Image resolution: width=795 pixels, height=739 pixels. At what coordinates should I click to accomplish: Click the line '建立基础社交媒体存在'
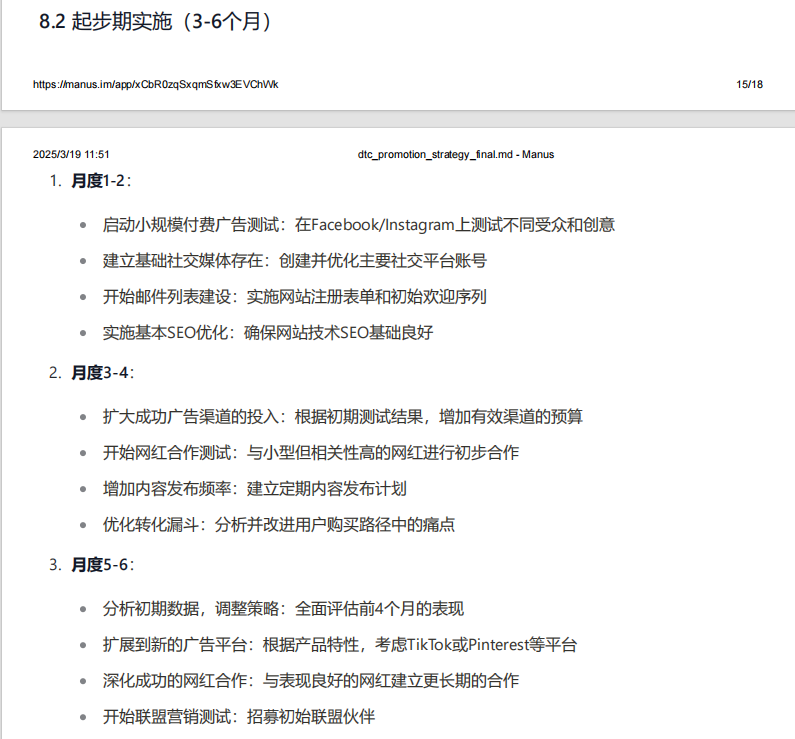pyautogui.click(x=295, y=261)
